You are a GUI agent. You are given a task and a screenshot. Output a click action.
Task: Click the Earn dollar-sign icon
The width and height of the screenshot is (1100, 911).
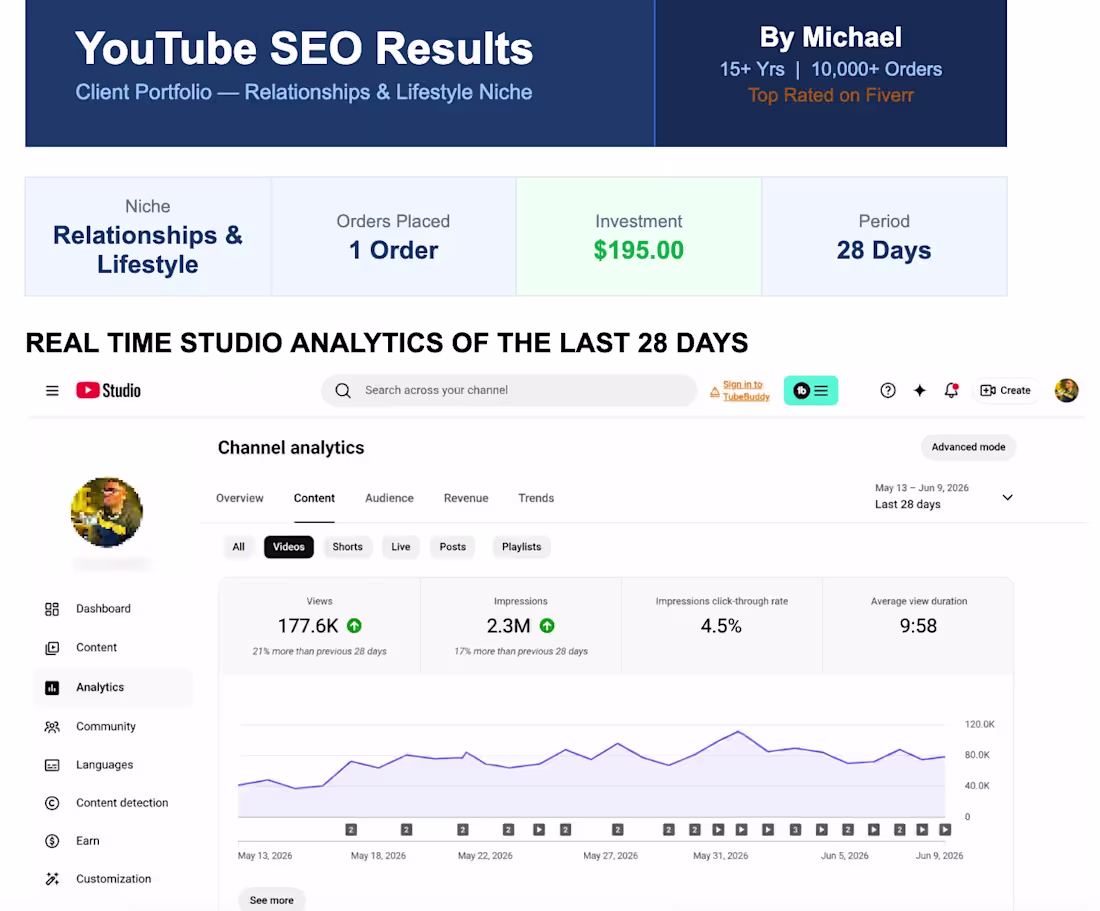[x=52, y=841]
